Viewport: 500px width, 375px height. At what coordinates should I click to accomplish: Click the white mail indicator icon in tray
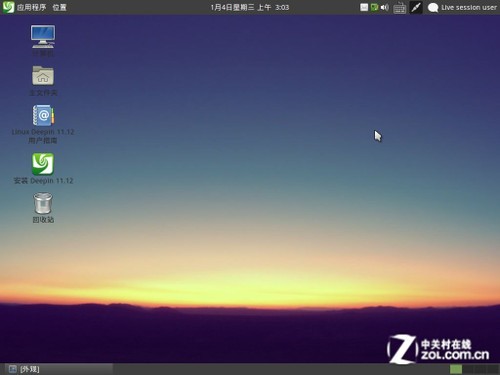pyautogui.click(x=364, y=7)
